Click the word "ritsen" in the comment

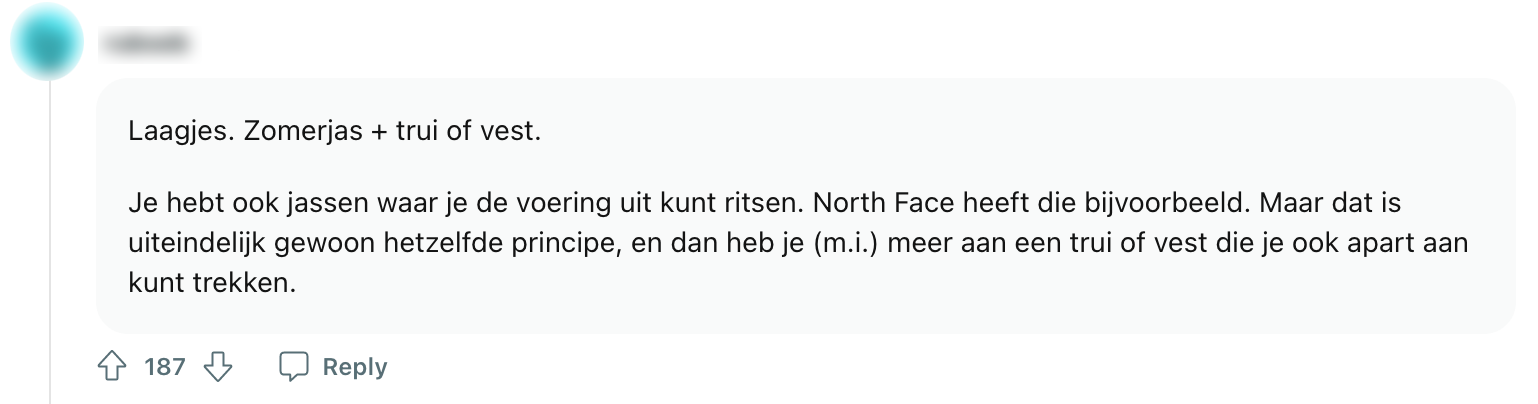click(x=767, y=203)
